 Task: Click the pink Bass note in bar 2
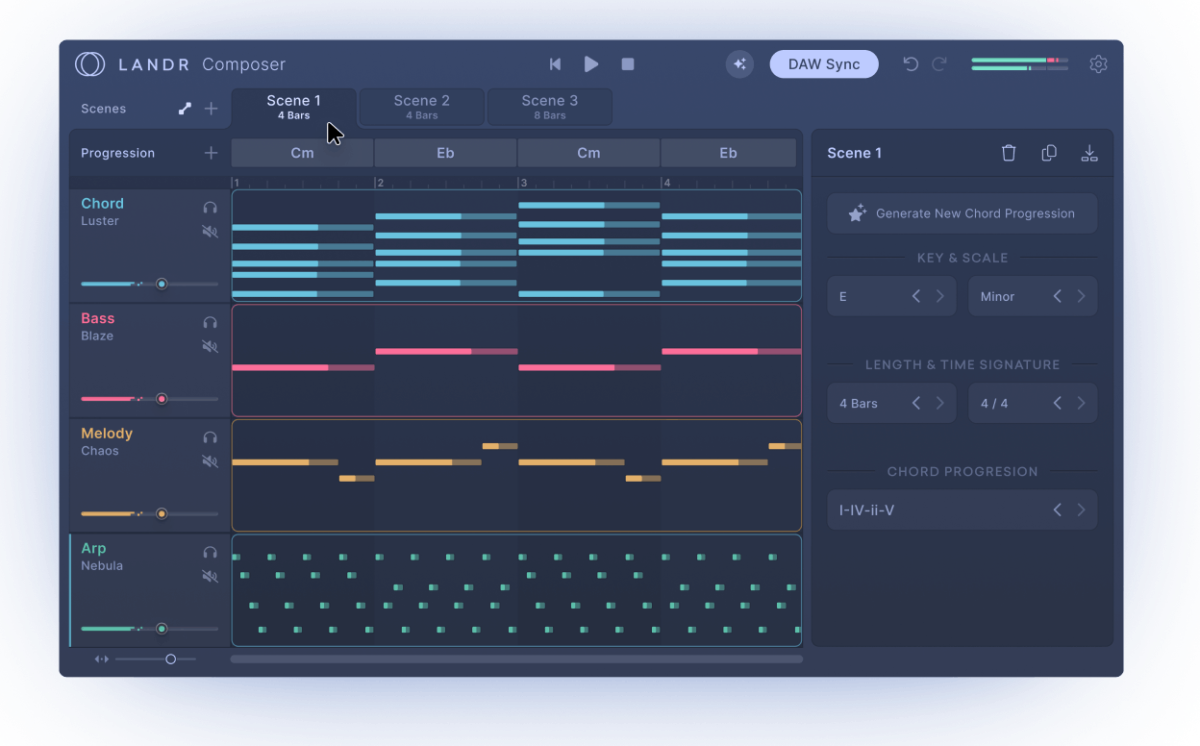point(446,351)
